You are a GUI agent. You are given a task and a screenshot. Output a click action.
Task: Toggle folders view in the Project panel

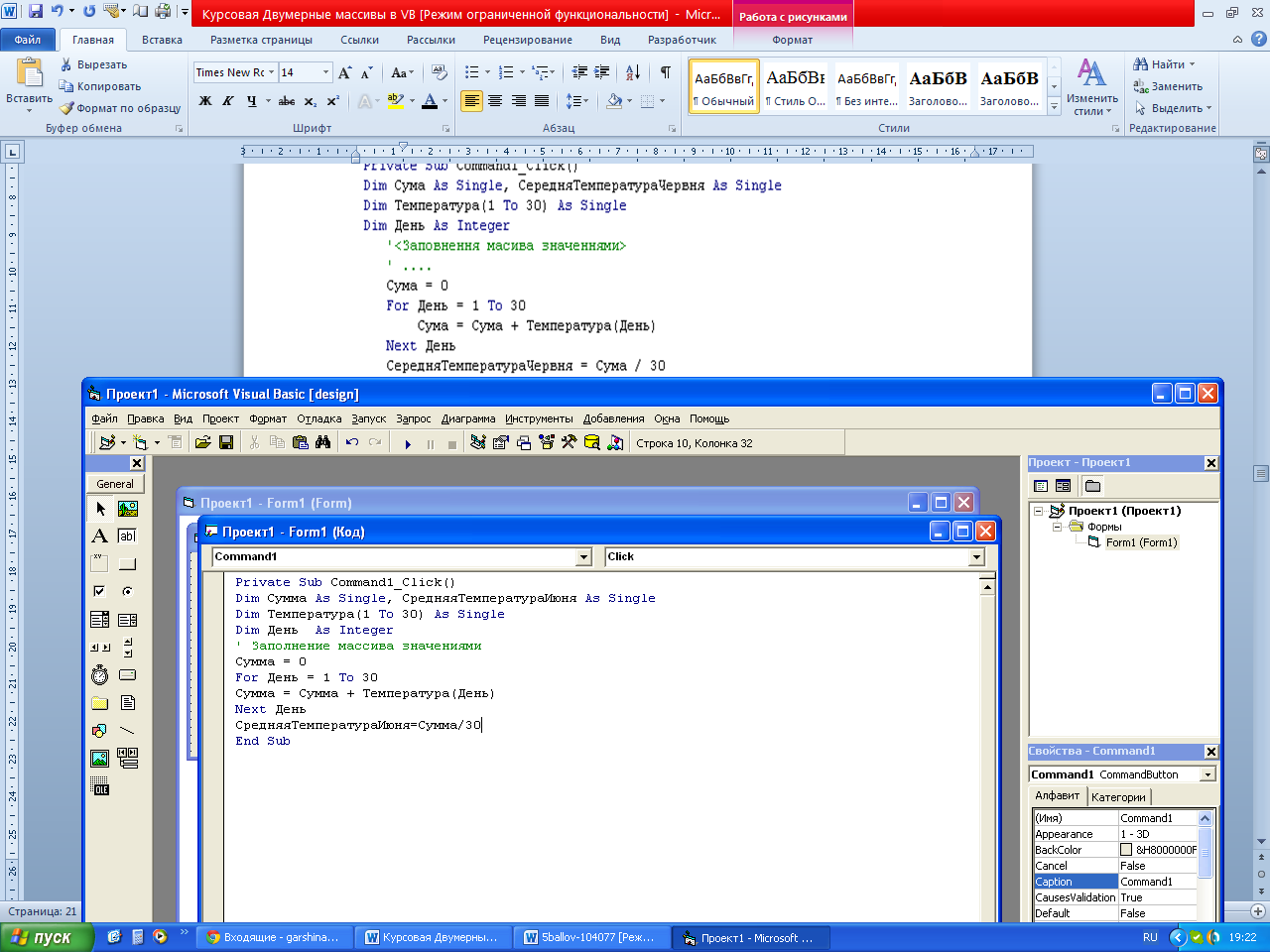[x=1092, y=486]
